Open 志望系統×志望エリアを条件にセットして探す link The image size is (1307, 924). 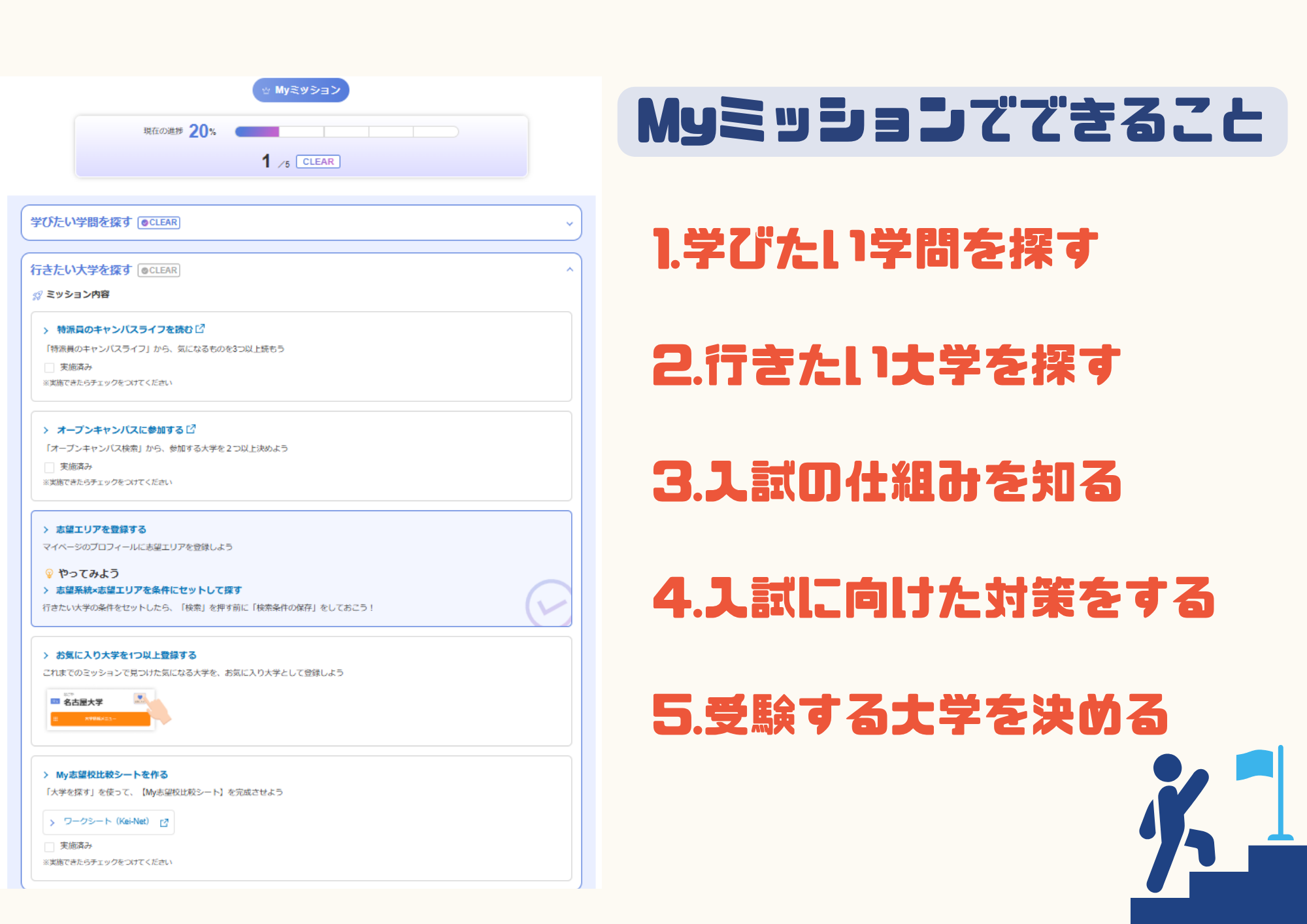[x=148, y=590]
